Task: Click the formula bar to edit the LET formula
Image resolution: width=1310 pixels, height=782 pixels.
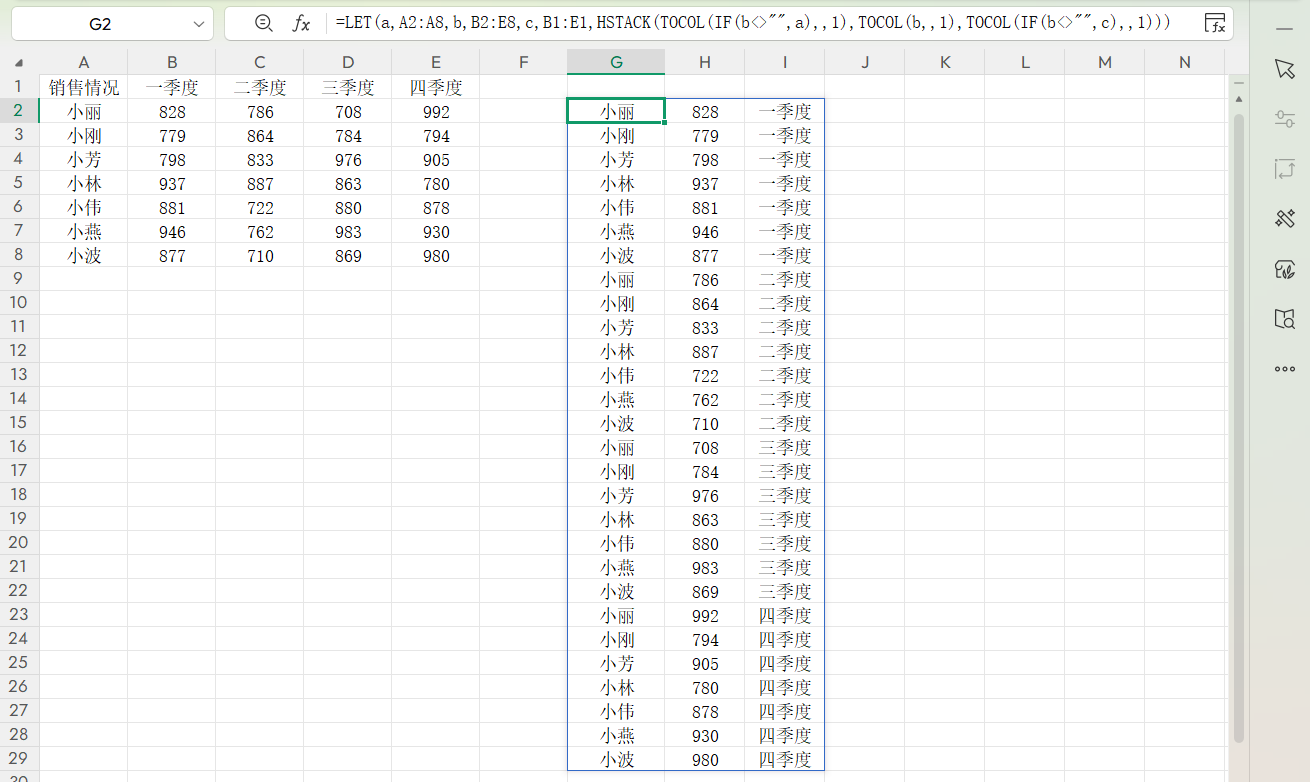Action: [700, 22]
